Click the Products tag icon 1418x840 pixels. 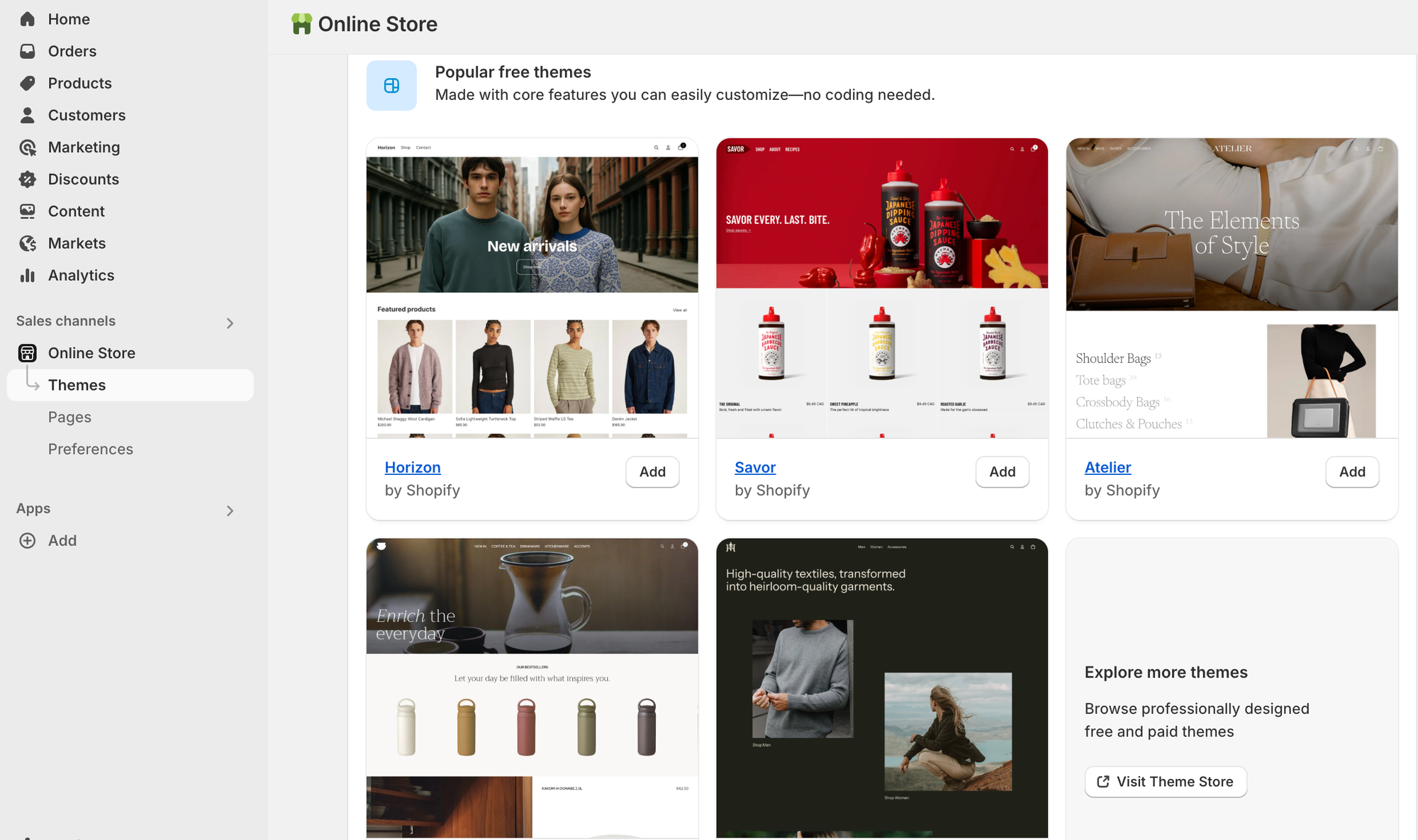tap(28, 83)
